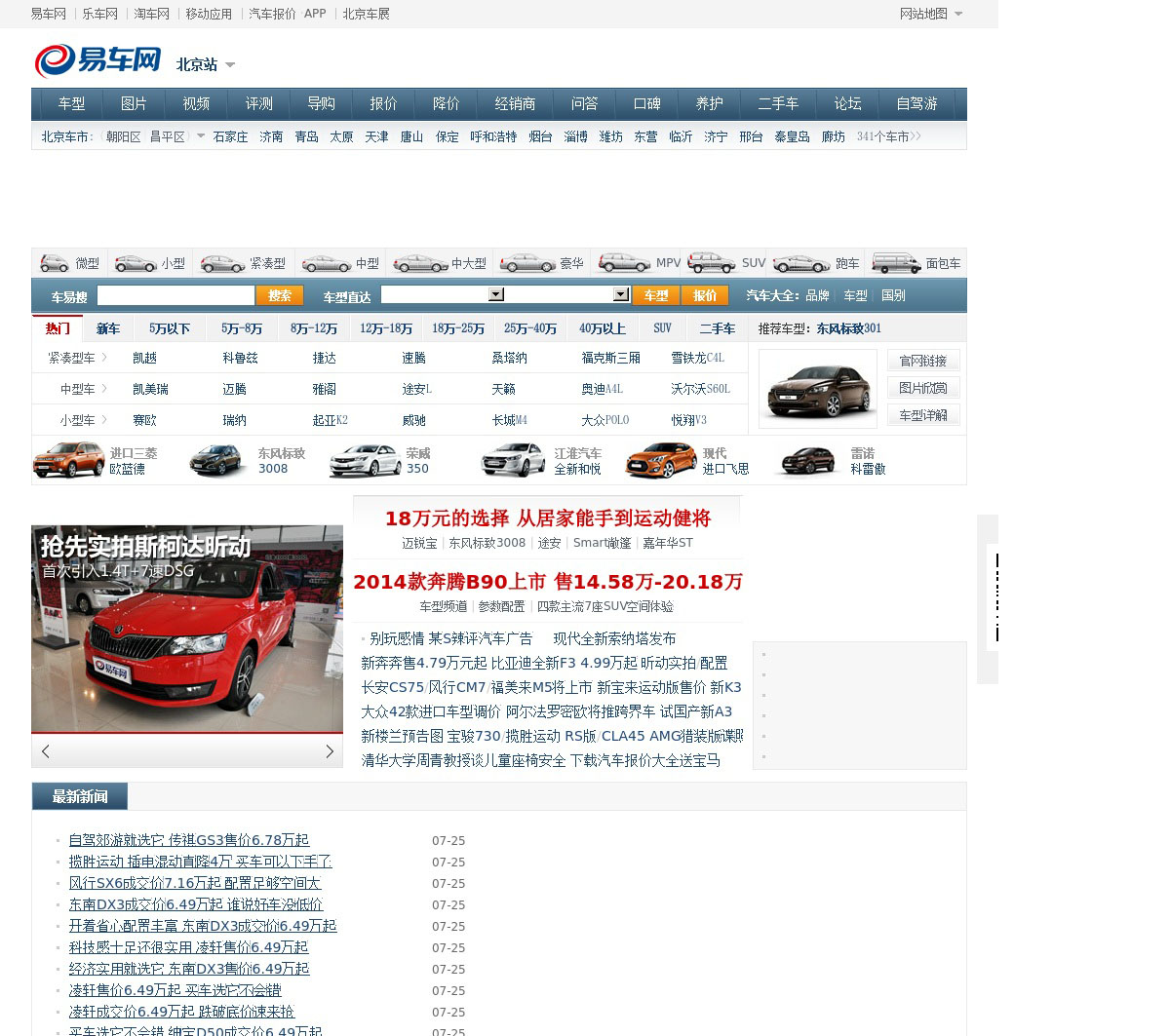
Task: Switch to the 40万以上 price tab
Action: (602, 328)
